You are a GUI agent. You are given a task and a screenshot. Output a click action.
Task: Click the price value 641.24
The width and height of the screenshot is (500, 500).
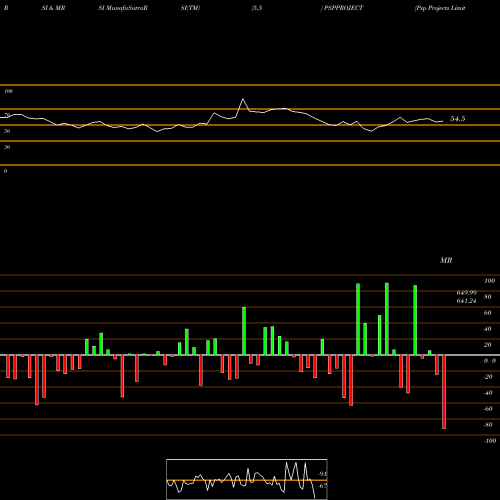click(x=467, y=301)
